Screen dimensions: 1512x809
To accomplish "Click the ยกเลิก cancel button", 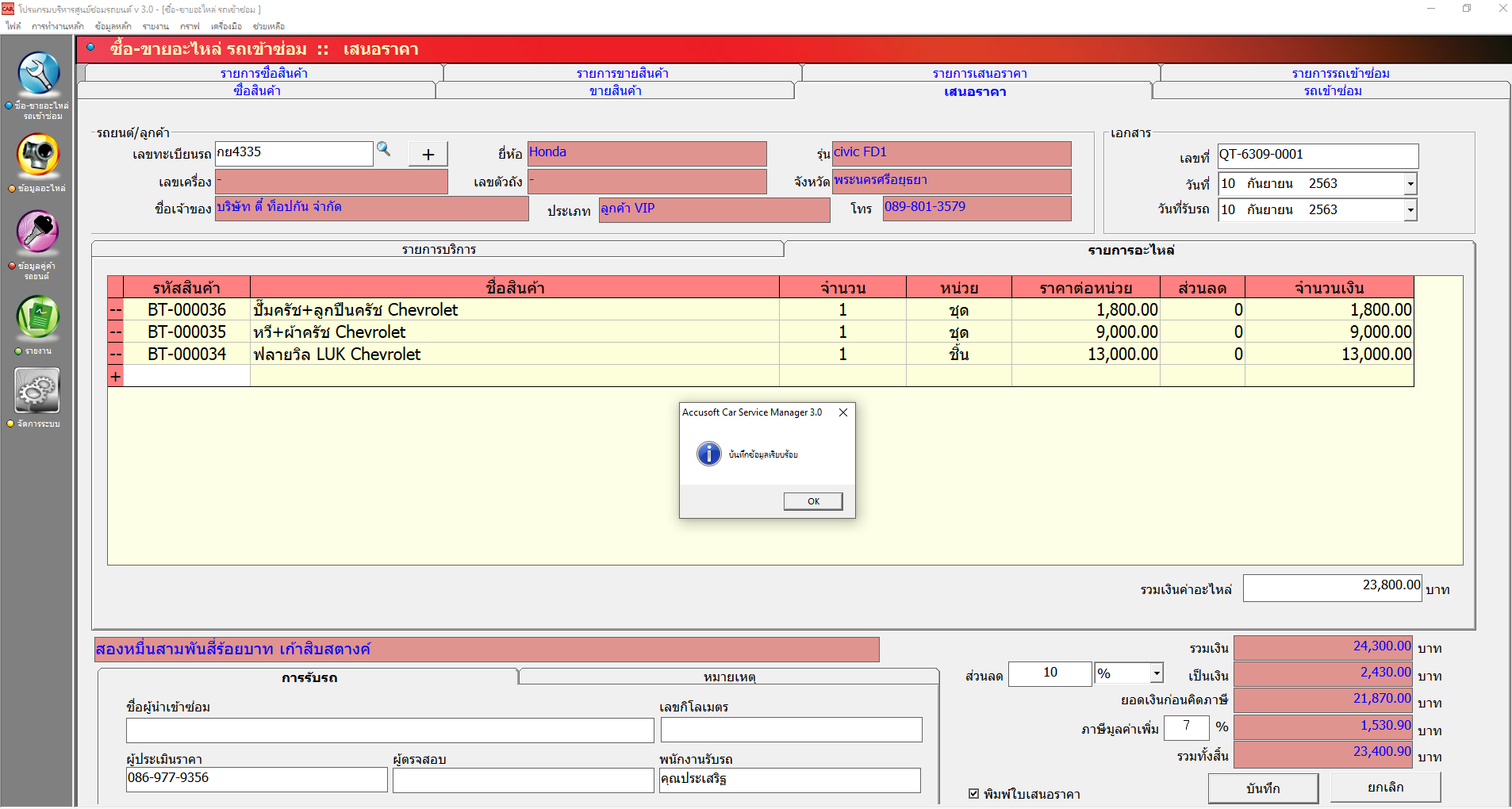I will tap(1386, 787).
